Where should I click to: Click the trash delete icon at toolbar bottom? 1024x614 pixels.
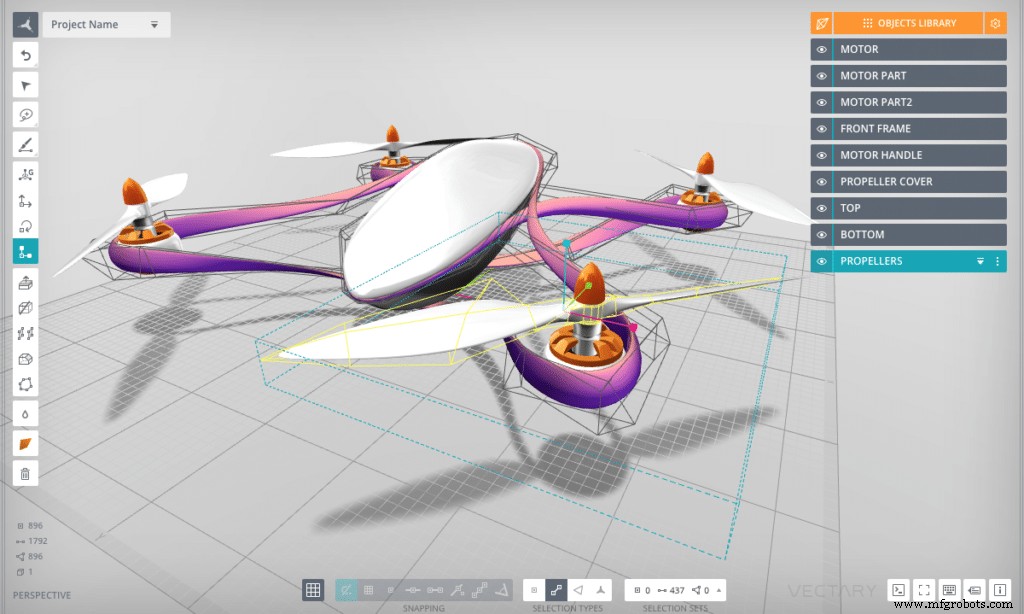[25, 471]
